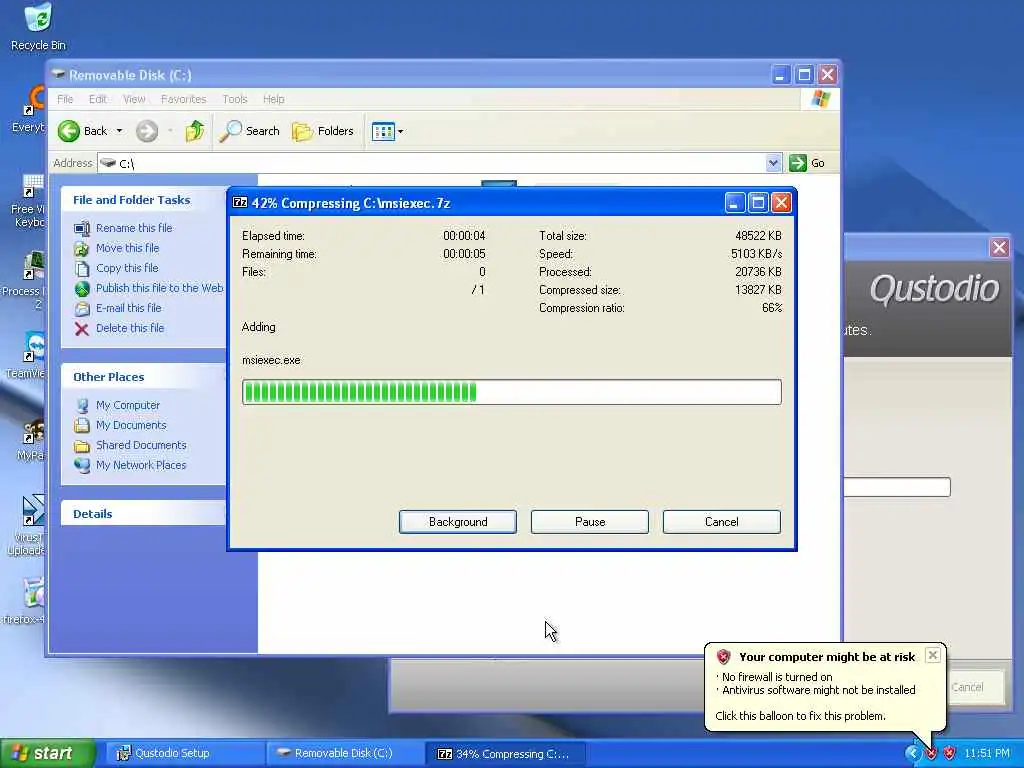1024x768 pixels.
Task: Click E-mail this file task
Action: tap(129, 308)
